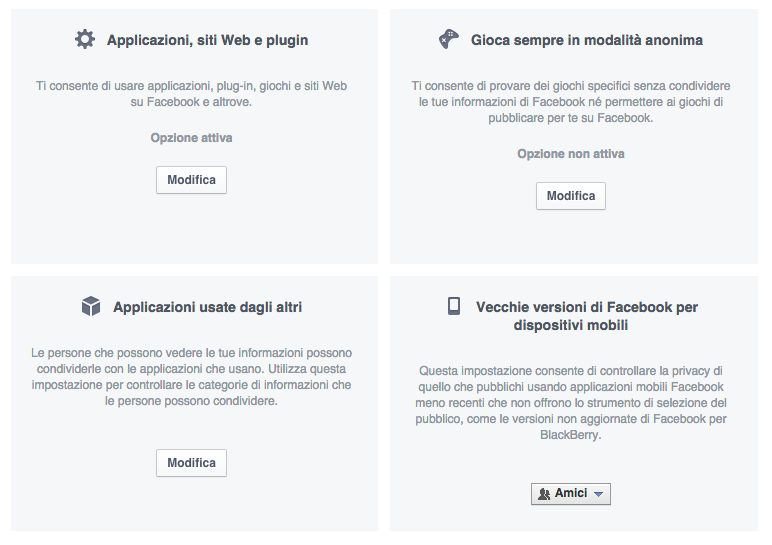The width and height of the screenshot is (772, 545).
Task: Click the Amici label in the audience selector
Action: pyautogui.click(x=571, y=494)
